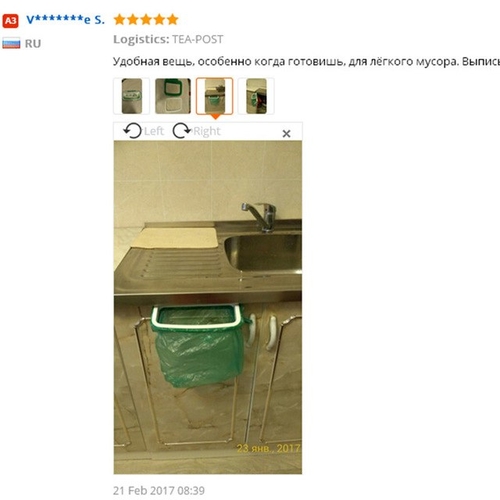
Task: Rotate the photo right
Action: [197, 131]
